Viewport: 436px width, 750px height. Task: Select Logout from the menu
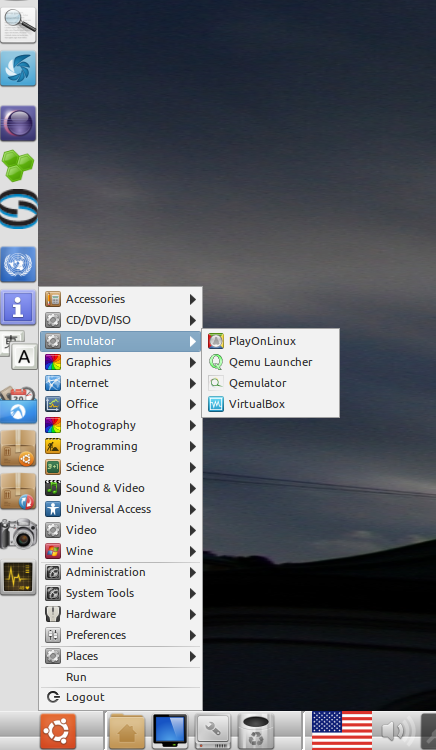pos(120,697)
